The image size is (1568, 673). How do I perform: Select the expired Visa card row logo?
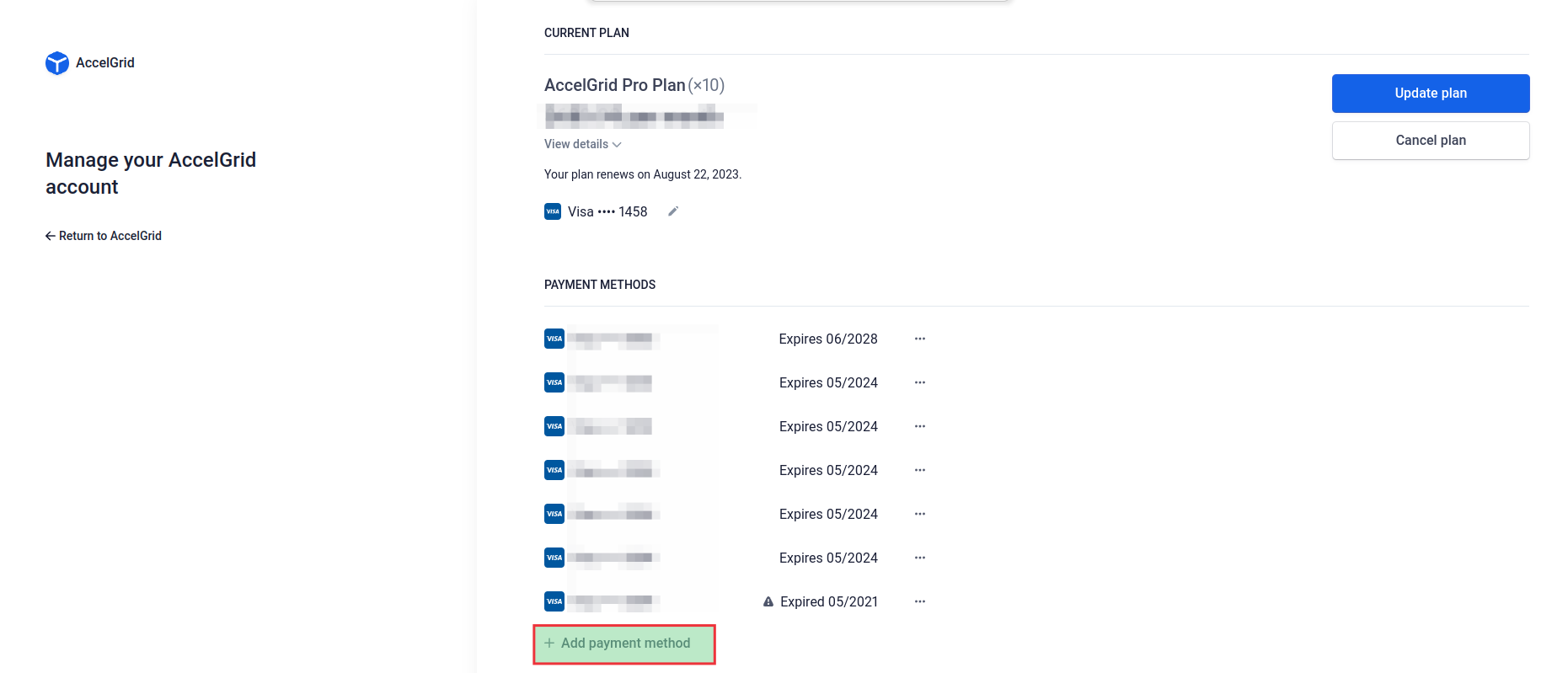[x=554, y=601]
